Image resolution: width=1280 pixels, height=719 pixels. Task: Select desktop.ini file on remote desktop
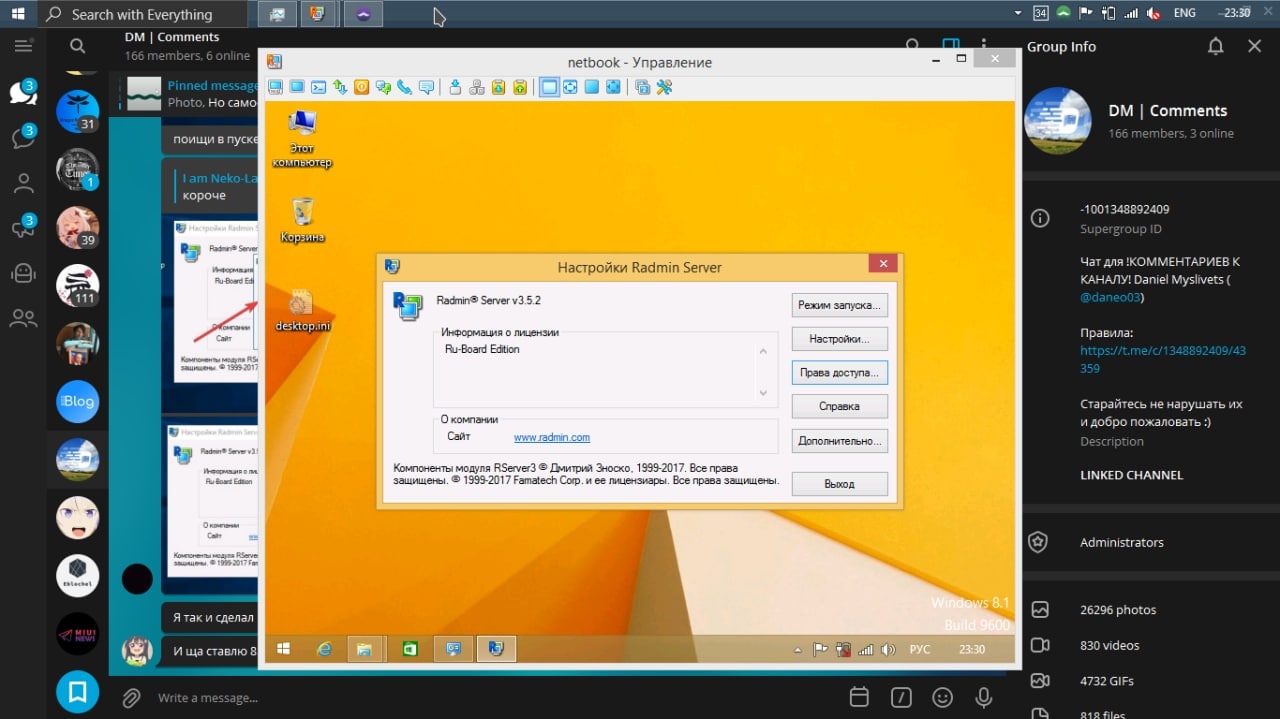(x=302, y=310)
